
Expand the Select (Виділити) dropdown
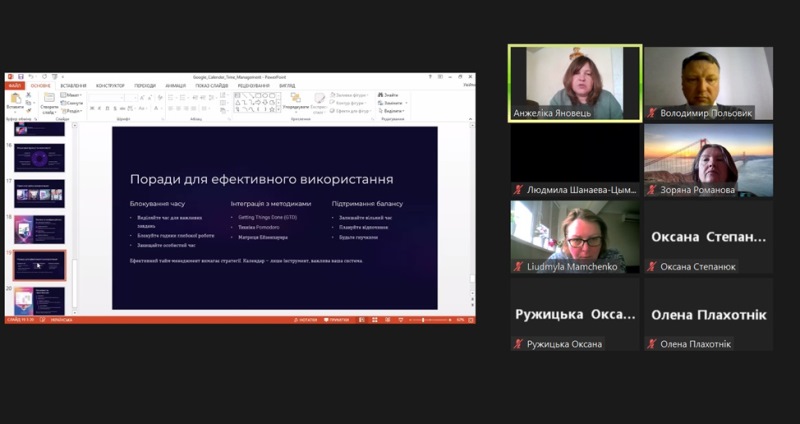pyautogui.click(x=391, y=111)
